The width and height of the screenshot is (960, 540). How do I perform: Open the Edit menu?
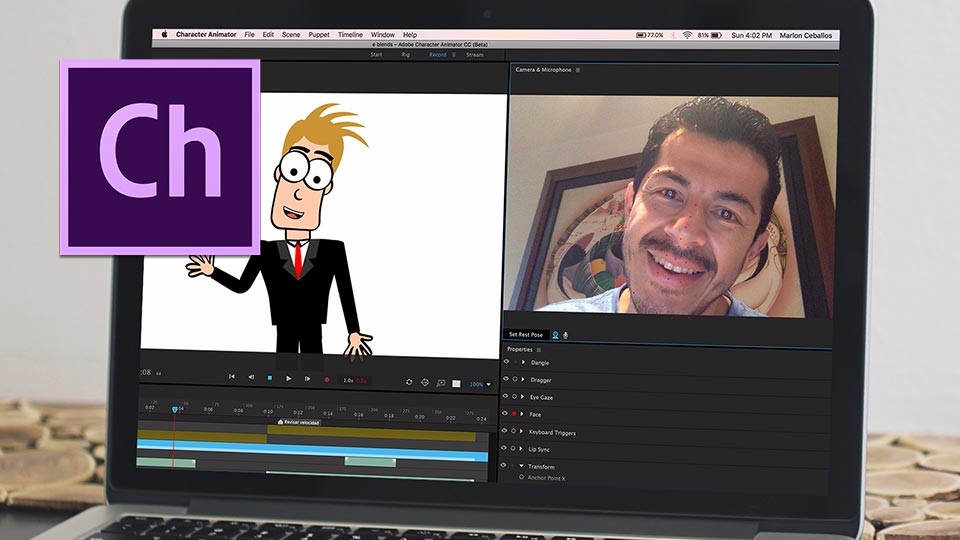[268, 35]
